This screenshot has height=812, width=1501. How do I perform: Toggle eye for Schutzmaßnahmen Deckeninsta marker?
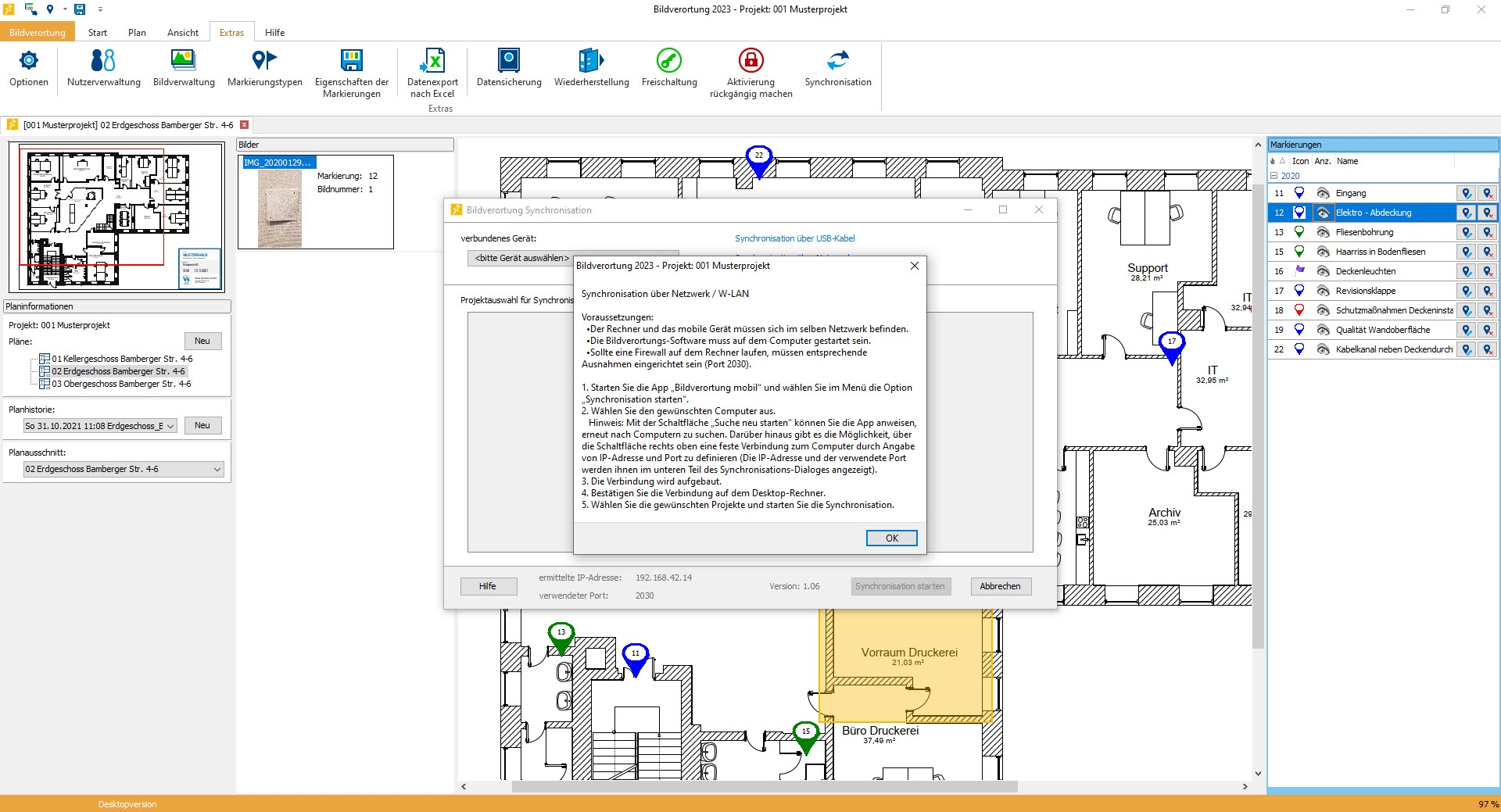point(1323,310)
